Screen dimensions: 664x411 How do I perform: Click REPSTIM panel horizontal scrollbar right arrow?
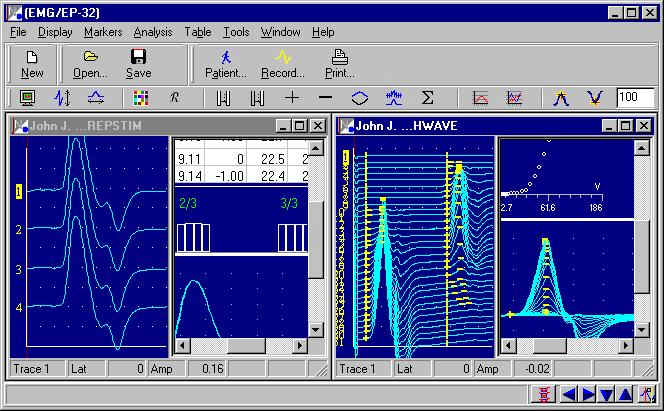click(x=300, y=345)
